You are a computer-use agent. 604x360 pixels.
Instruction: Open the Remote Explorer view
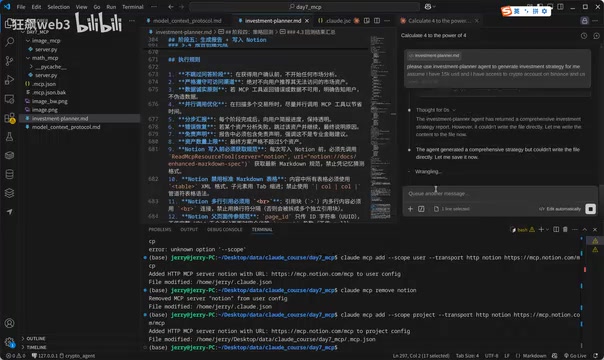[x=9, y=99]
